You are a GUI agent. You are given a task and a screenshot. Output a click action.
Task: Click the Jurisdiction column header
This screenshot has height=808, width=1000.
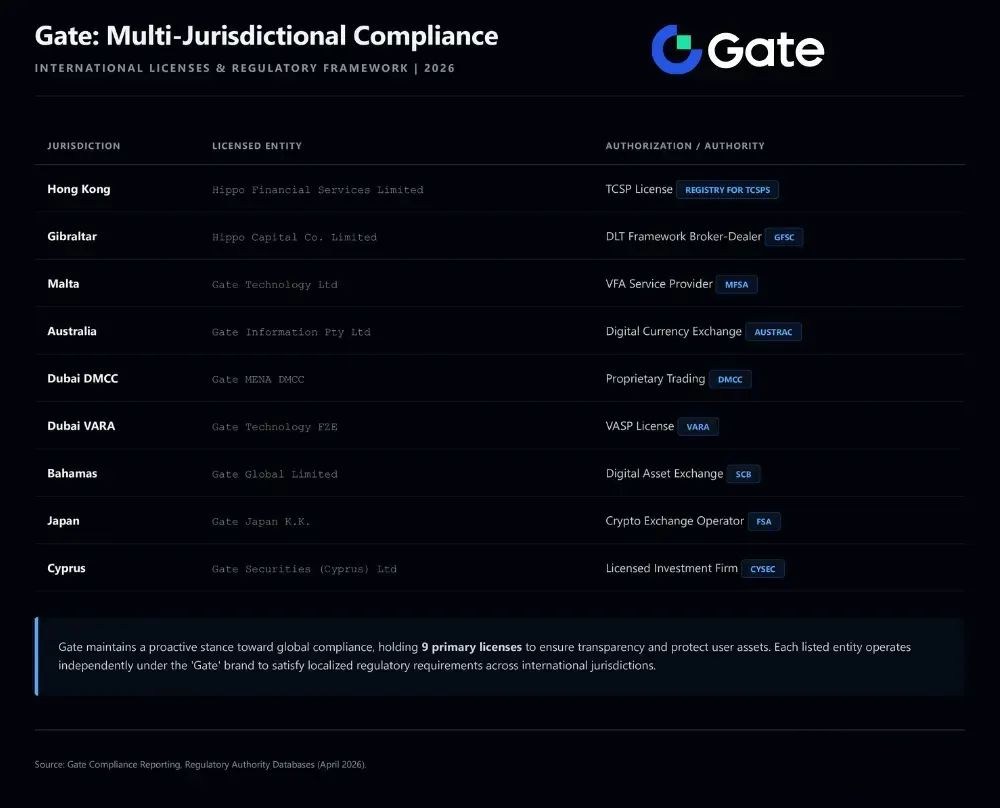[x=84, y=146]
